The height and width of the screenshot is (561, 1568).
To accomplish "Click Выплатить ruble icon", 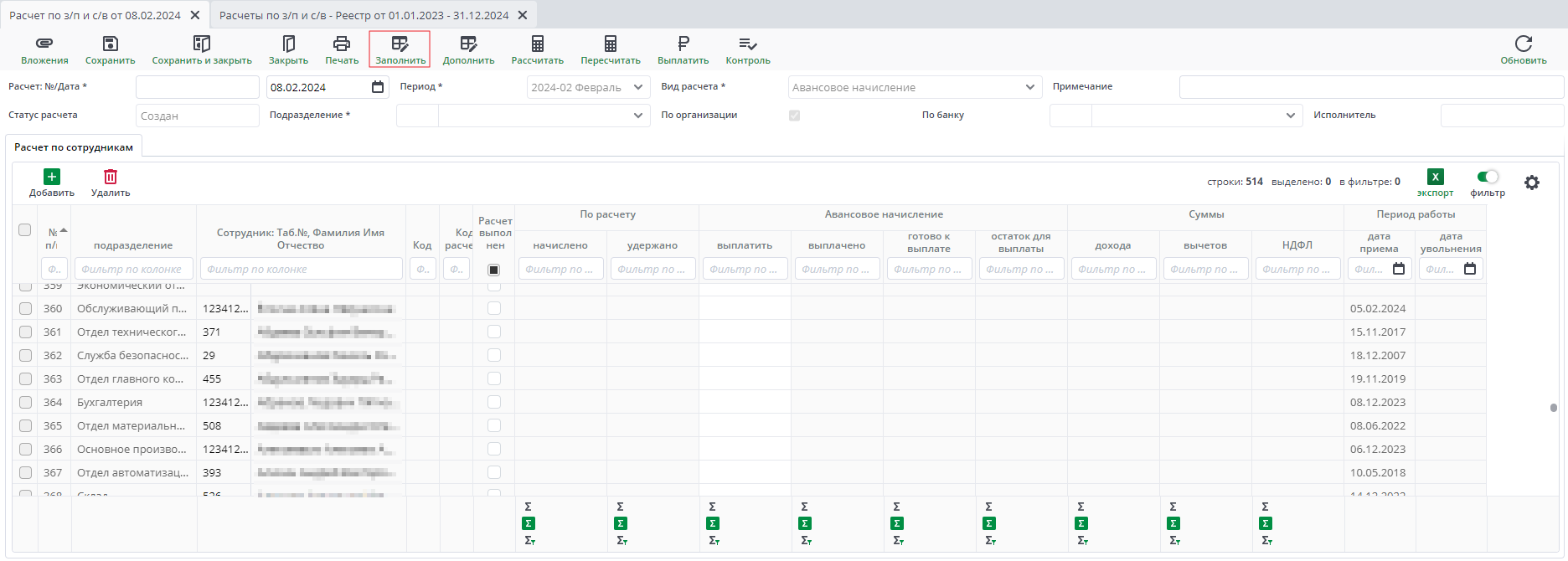I will (683, 44).
